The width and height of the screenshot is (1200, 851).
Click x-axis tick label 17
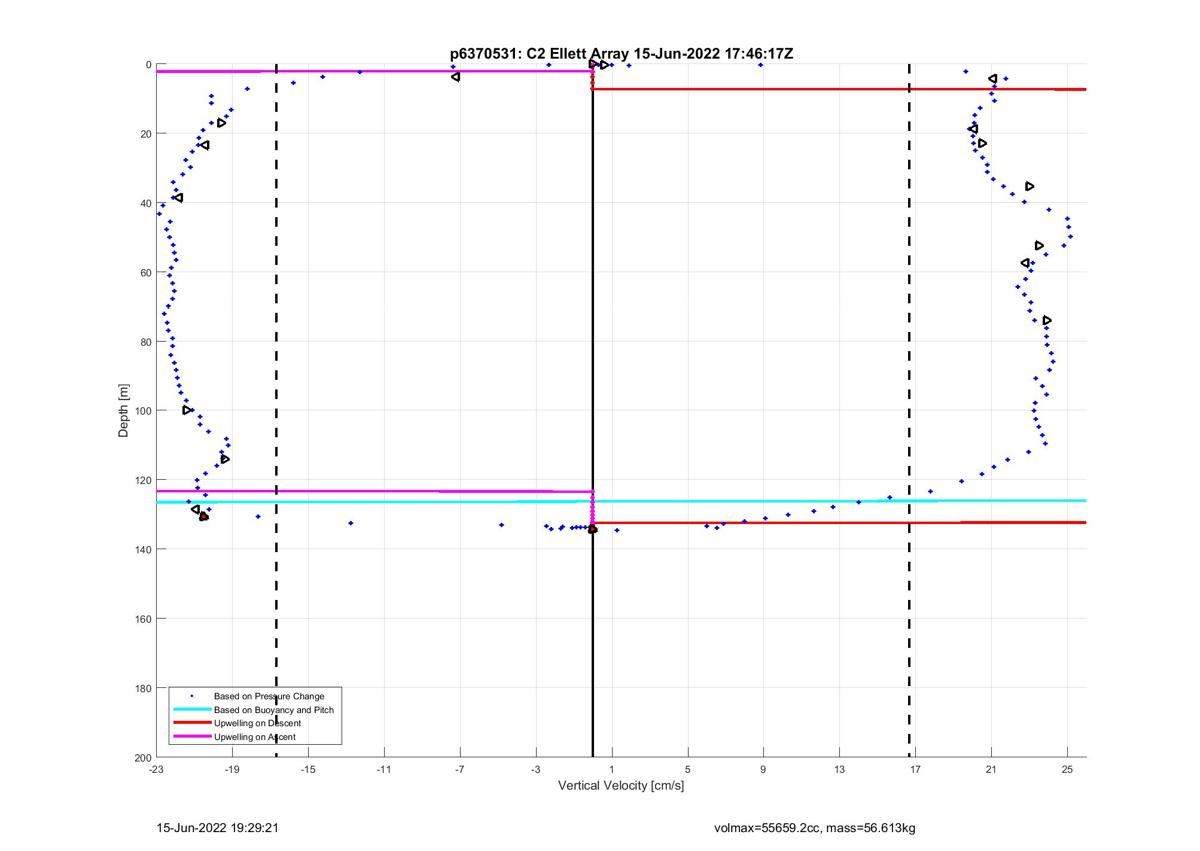[x=915, y=769]
